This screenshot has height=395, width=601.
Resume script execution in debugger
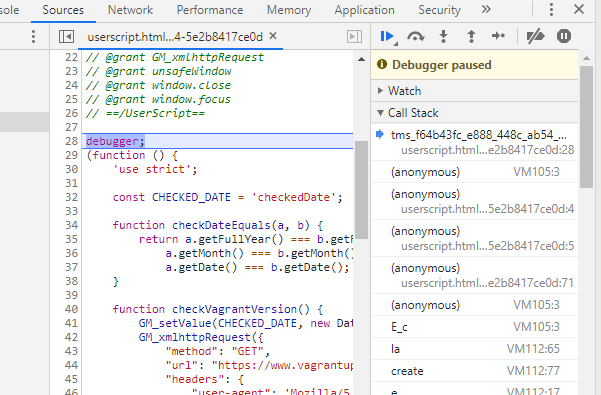(388, 36)
